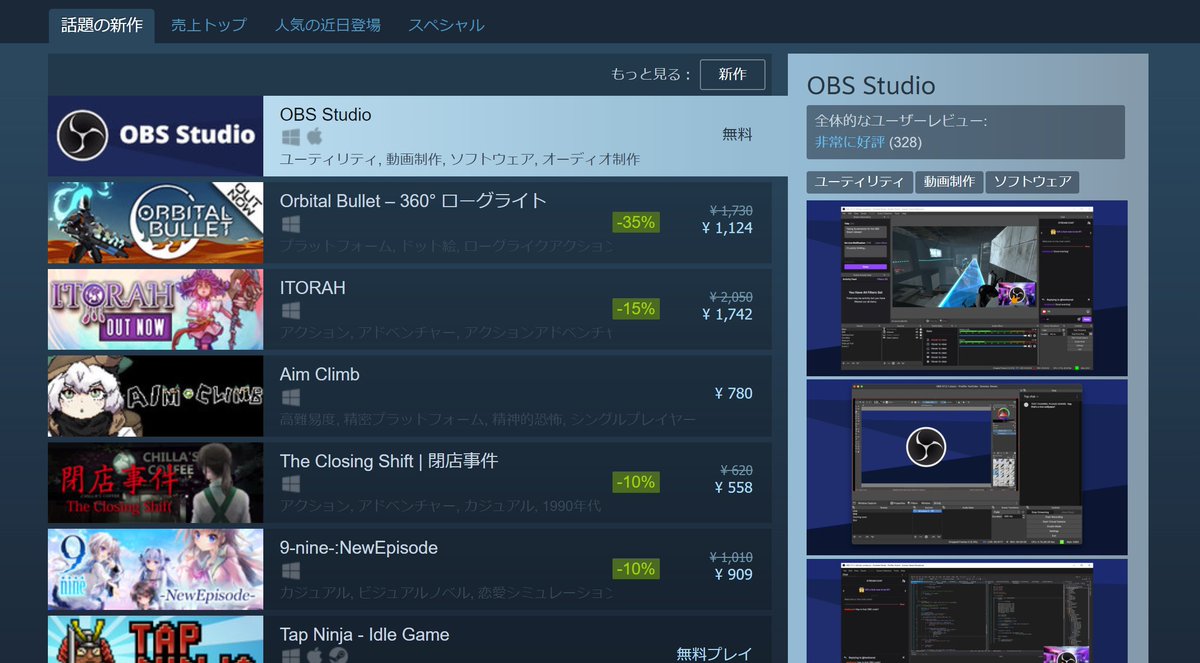This screenshot has height=663, width=1200.
Task: Click the -35% discount badge
Action: point(636,222)
